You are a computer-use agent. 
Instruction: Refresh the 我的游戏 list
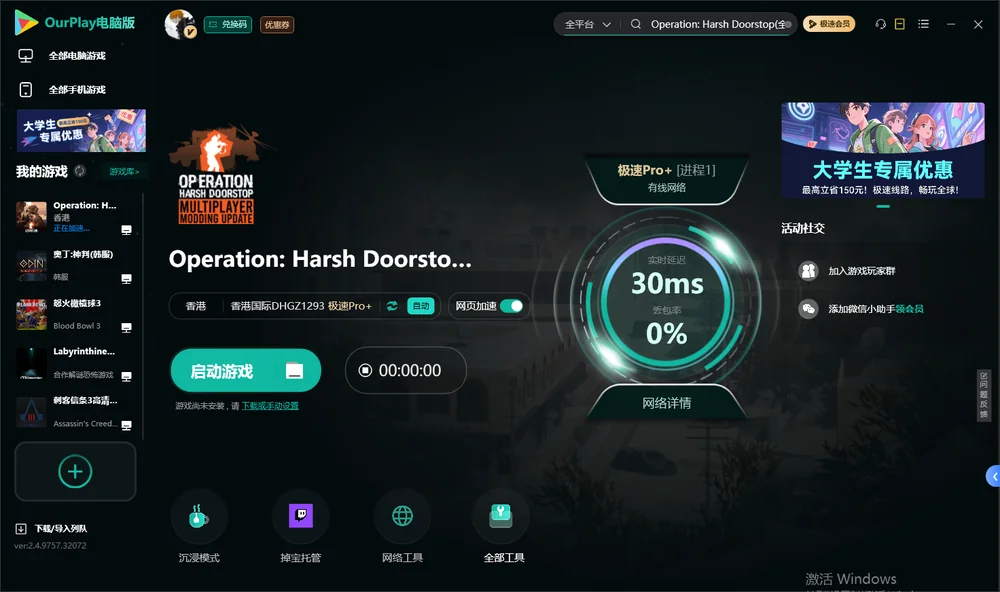point(80,171)
